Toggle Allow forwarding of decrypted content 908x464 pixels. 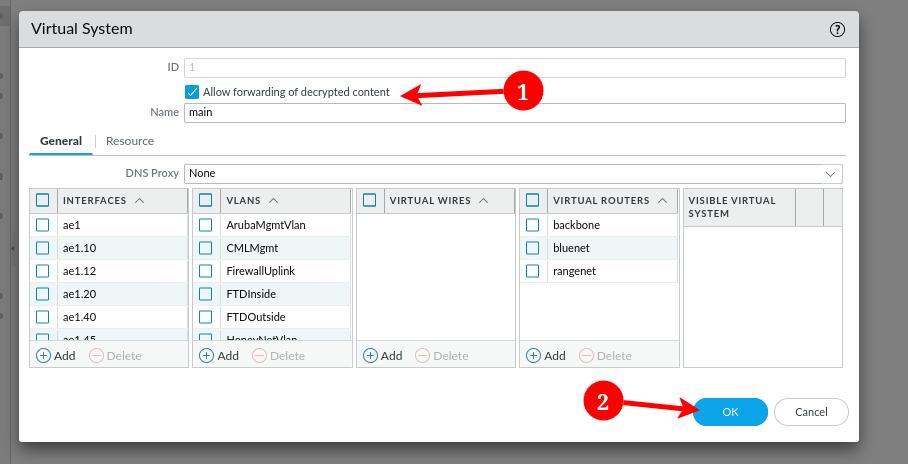(x=192, y=92)
